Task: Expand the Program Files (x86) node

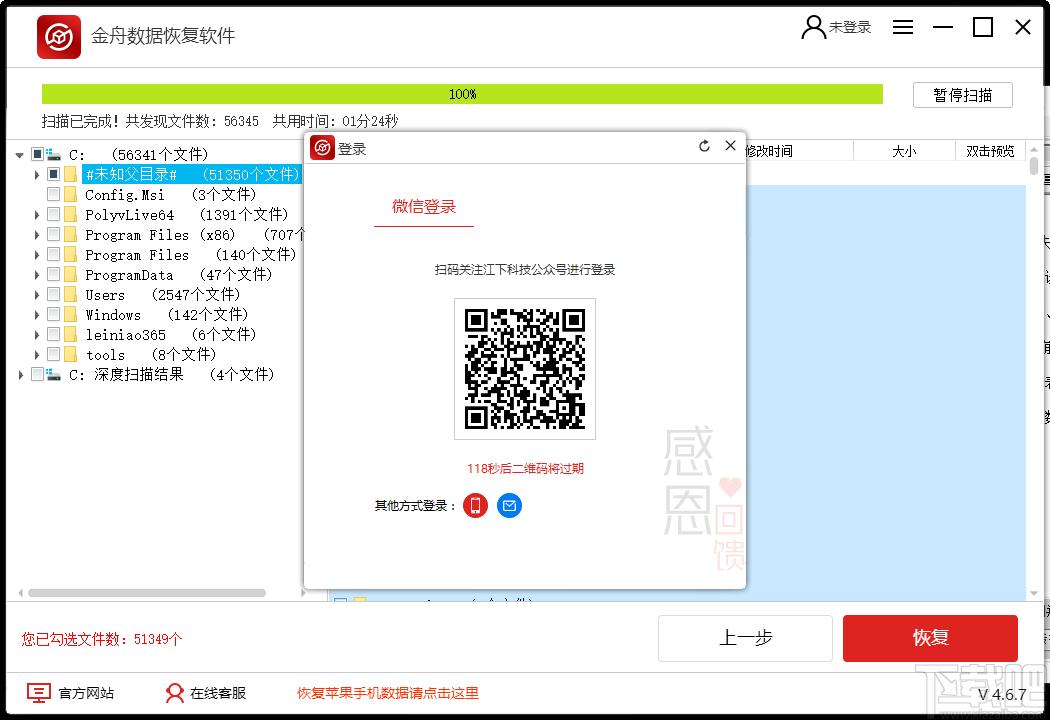Action: (37, 235)
